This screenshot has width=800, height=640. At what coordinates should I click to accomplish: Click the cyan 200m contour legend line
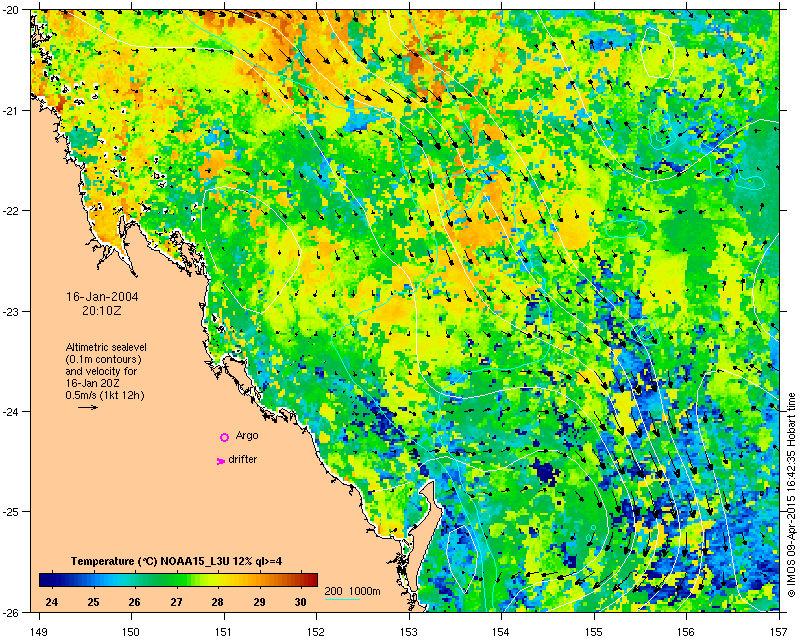(x=342, y=599)
